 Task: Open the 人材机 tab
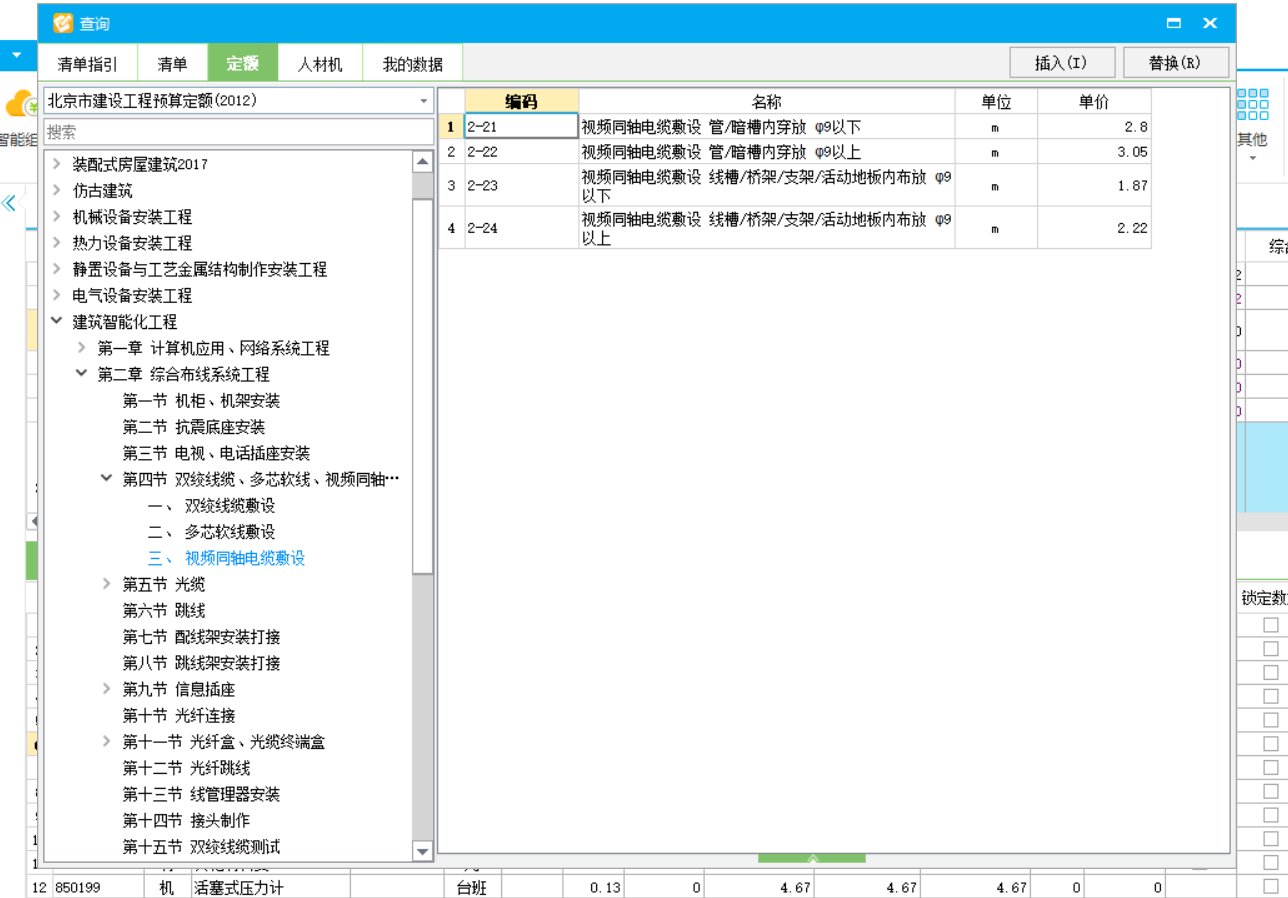(320, 64)
